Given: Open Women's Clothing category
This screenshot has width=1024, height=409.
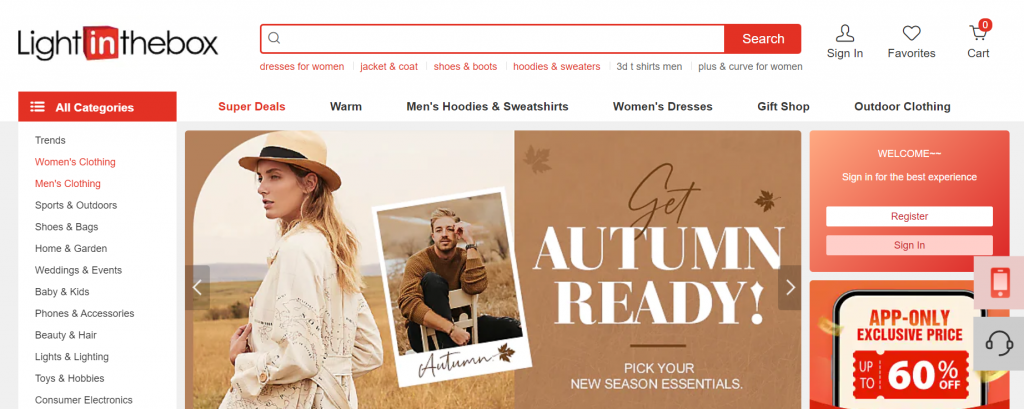Looking at the screenshot, I should (x=75, y=161).
